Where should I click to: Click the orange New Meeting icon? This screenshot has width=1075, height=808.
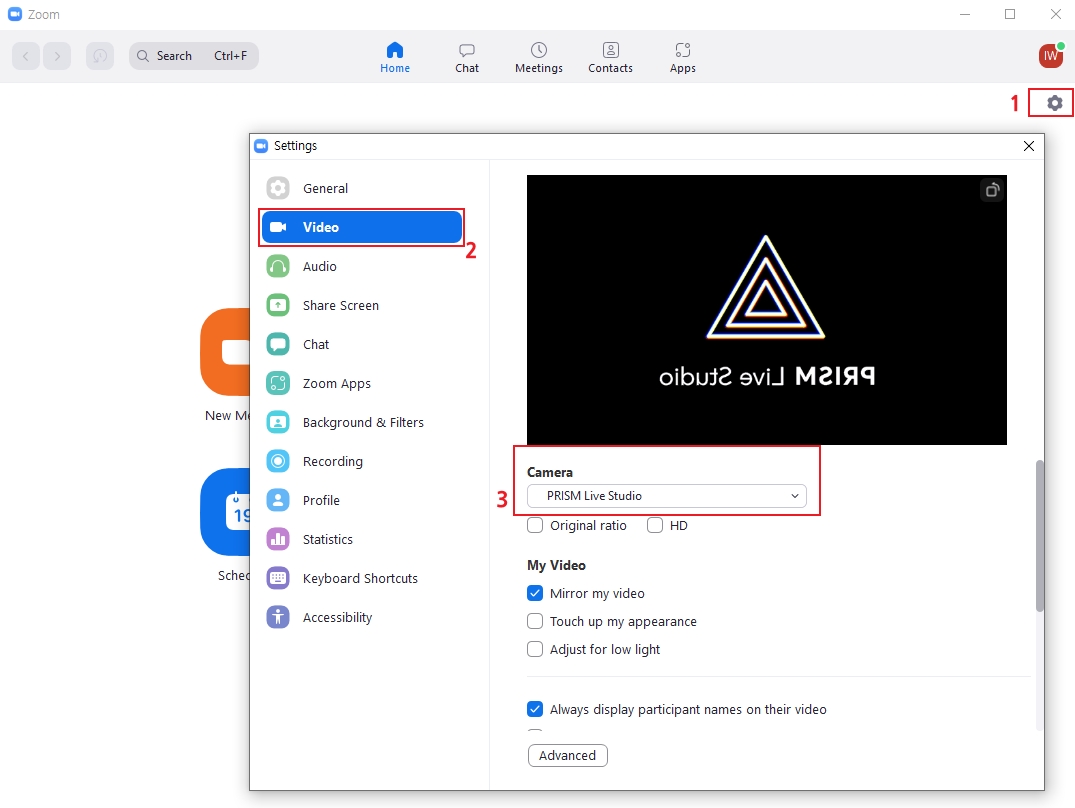pyautogui.click(x=225, y=352)
